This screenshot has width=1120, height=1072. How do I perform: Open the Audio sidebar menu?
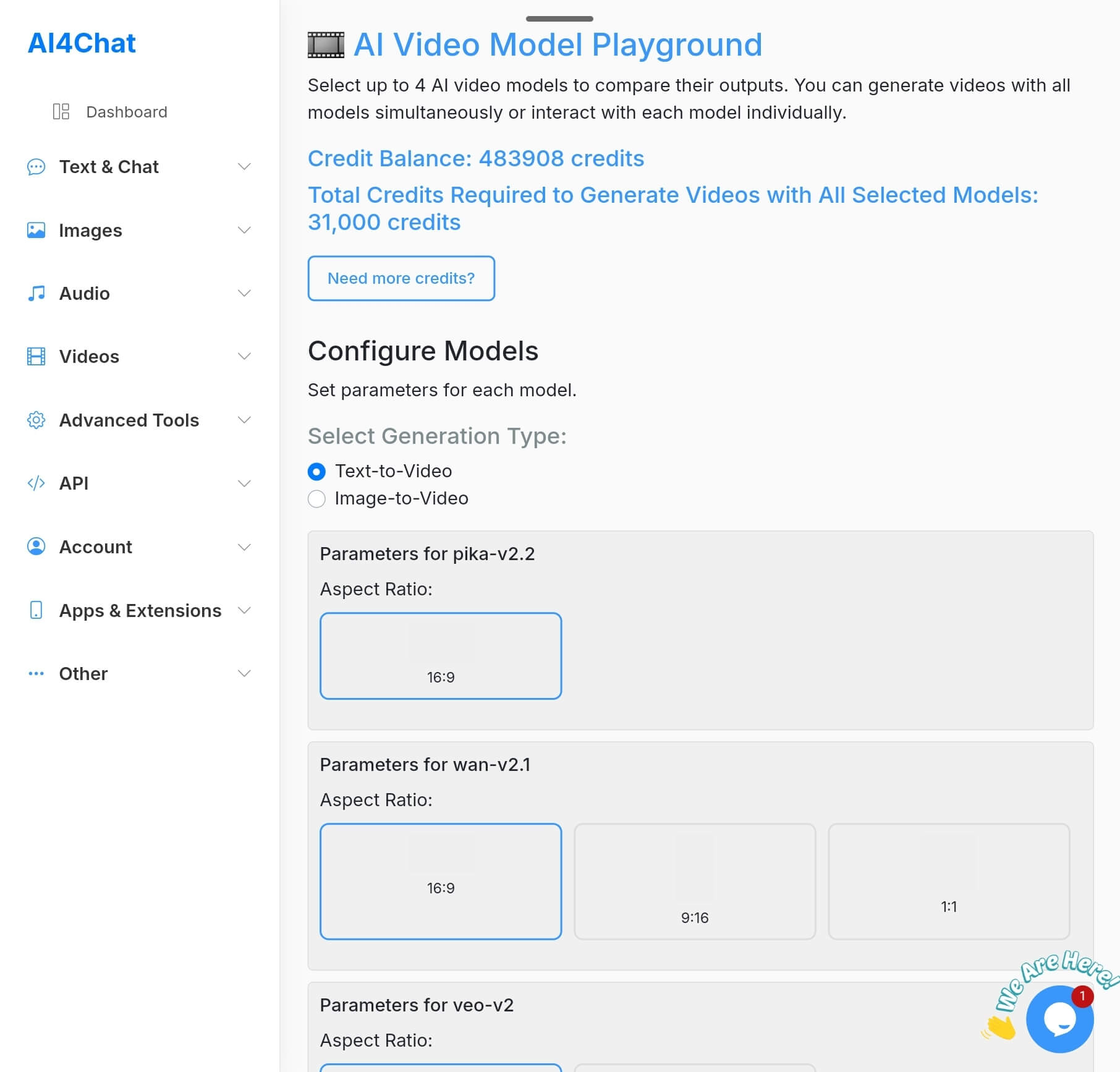[139, 293]
